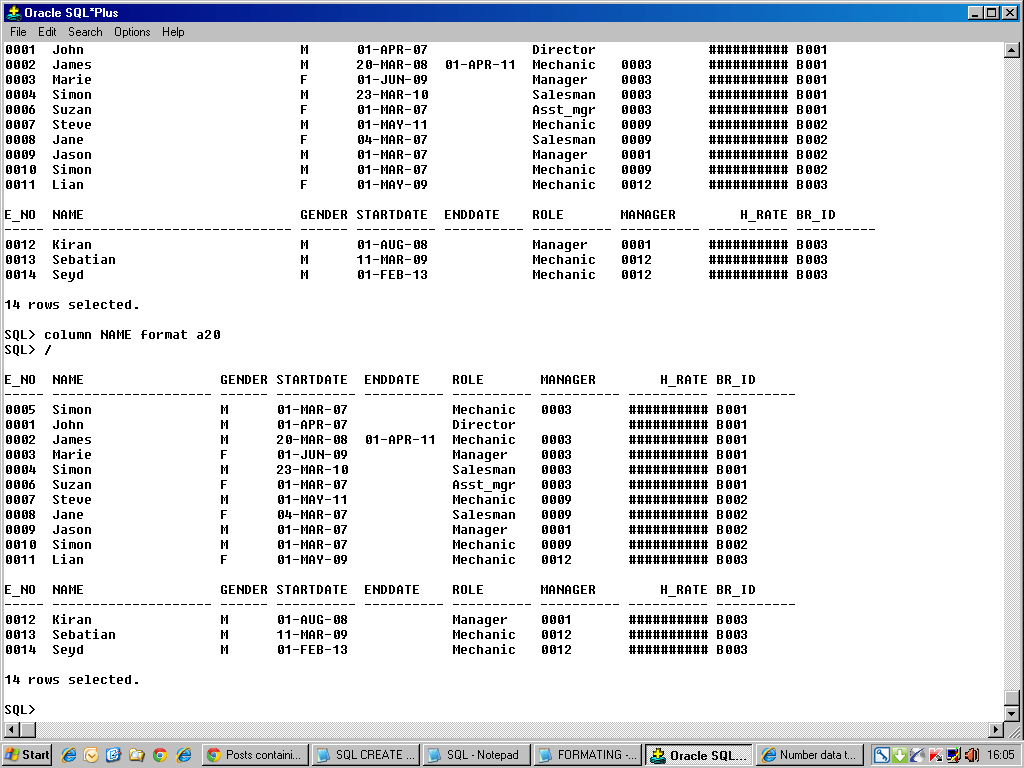Screen dimensions: 1024x768
Task: Click the horizontal scrollbar thumb
Action: (x=28, y=729)
